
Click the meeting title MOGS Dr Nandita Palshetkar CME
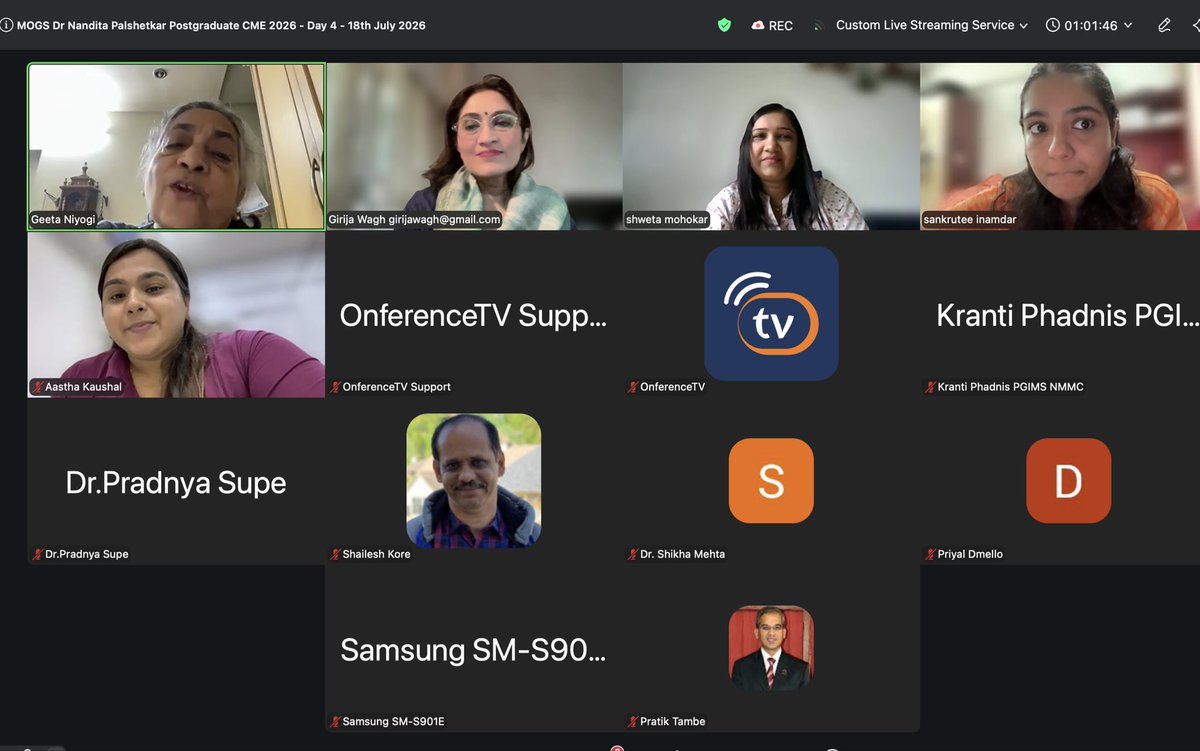(x=221, y=26)
